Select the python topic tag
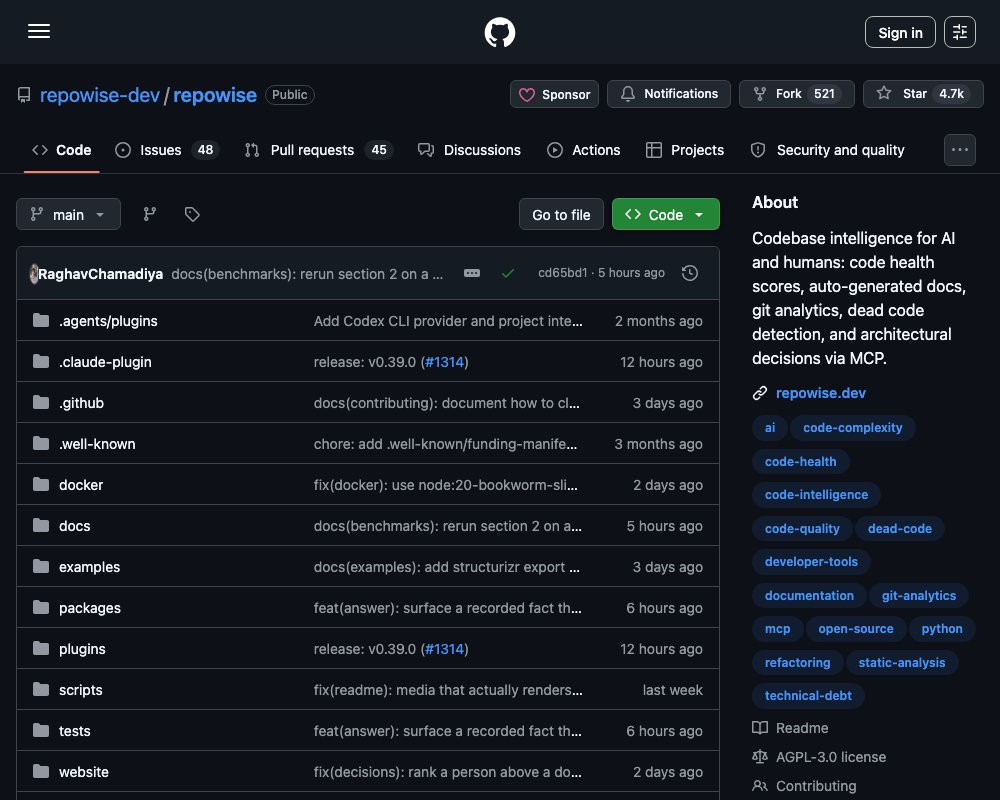This screenshot has height=800, width=1000. 941,628
